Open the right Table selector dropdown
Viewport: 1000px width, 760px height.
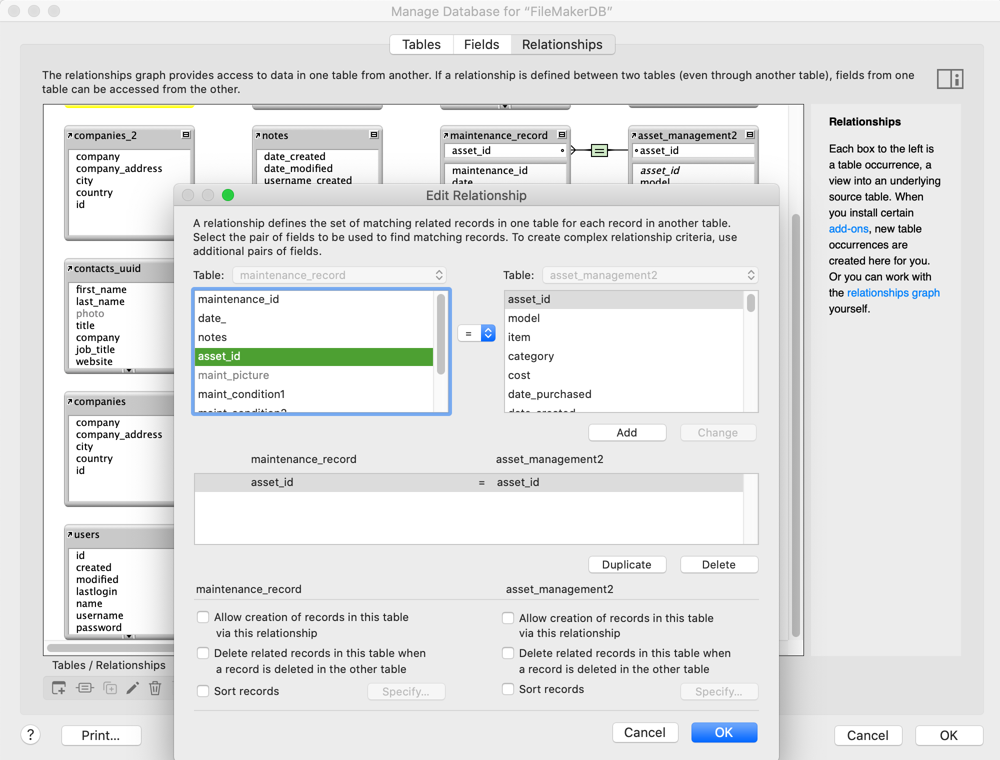pos(650,274)
